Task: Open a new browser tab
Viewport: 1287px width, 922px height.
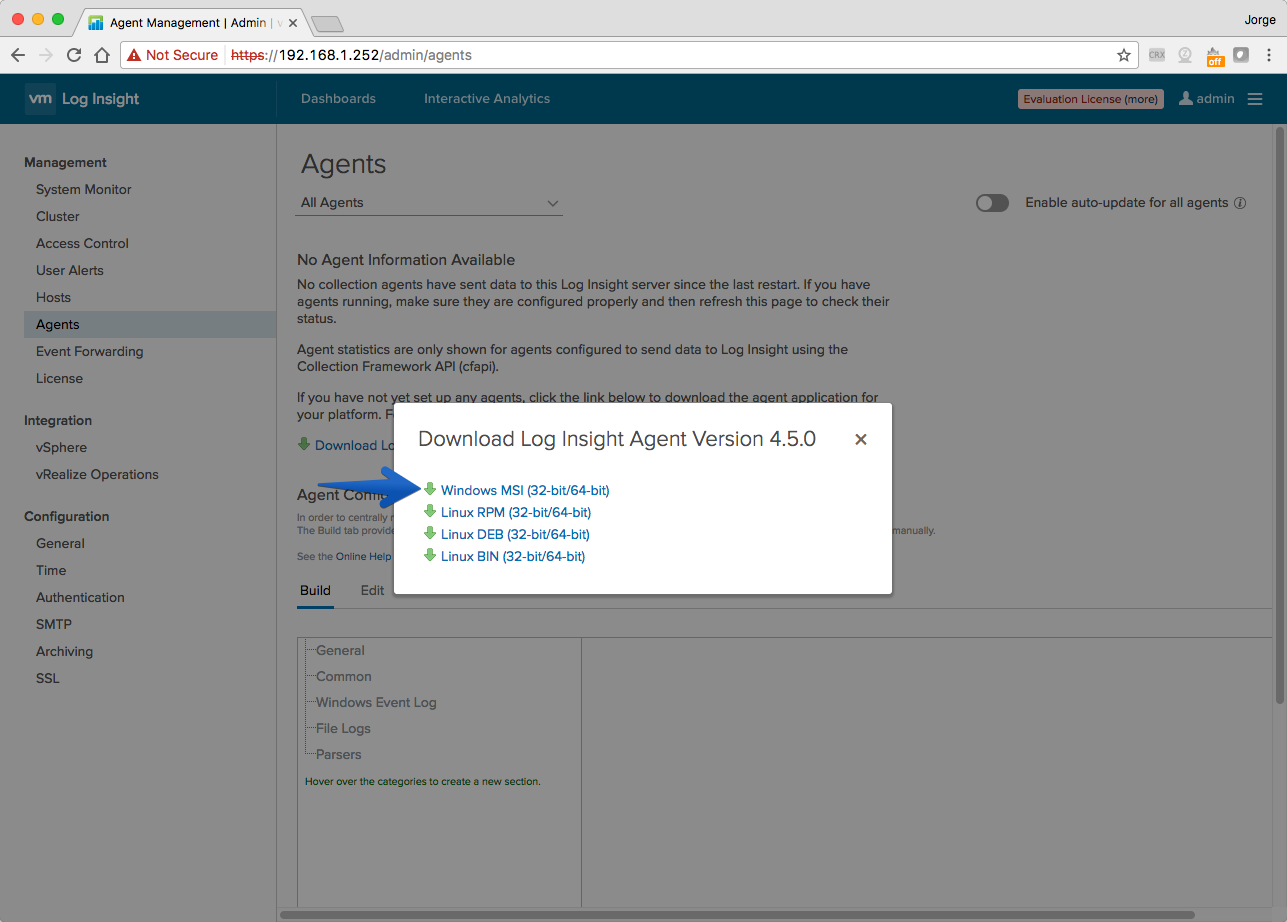Action: 327,24
